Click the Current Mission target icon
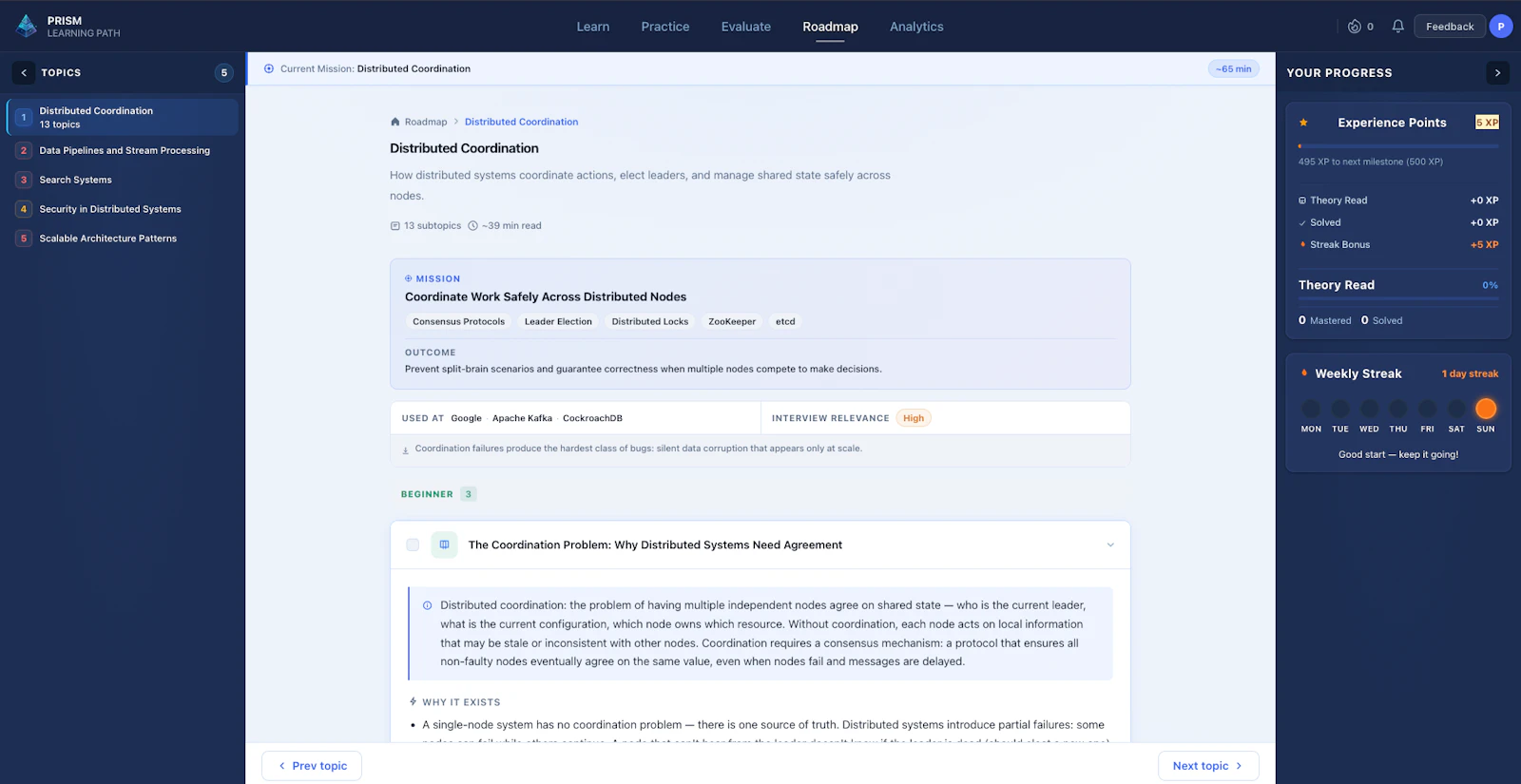The height and width of the screenshot is (784, 1521). [269, 68]
